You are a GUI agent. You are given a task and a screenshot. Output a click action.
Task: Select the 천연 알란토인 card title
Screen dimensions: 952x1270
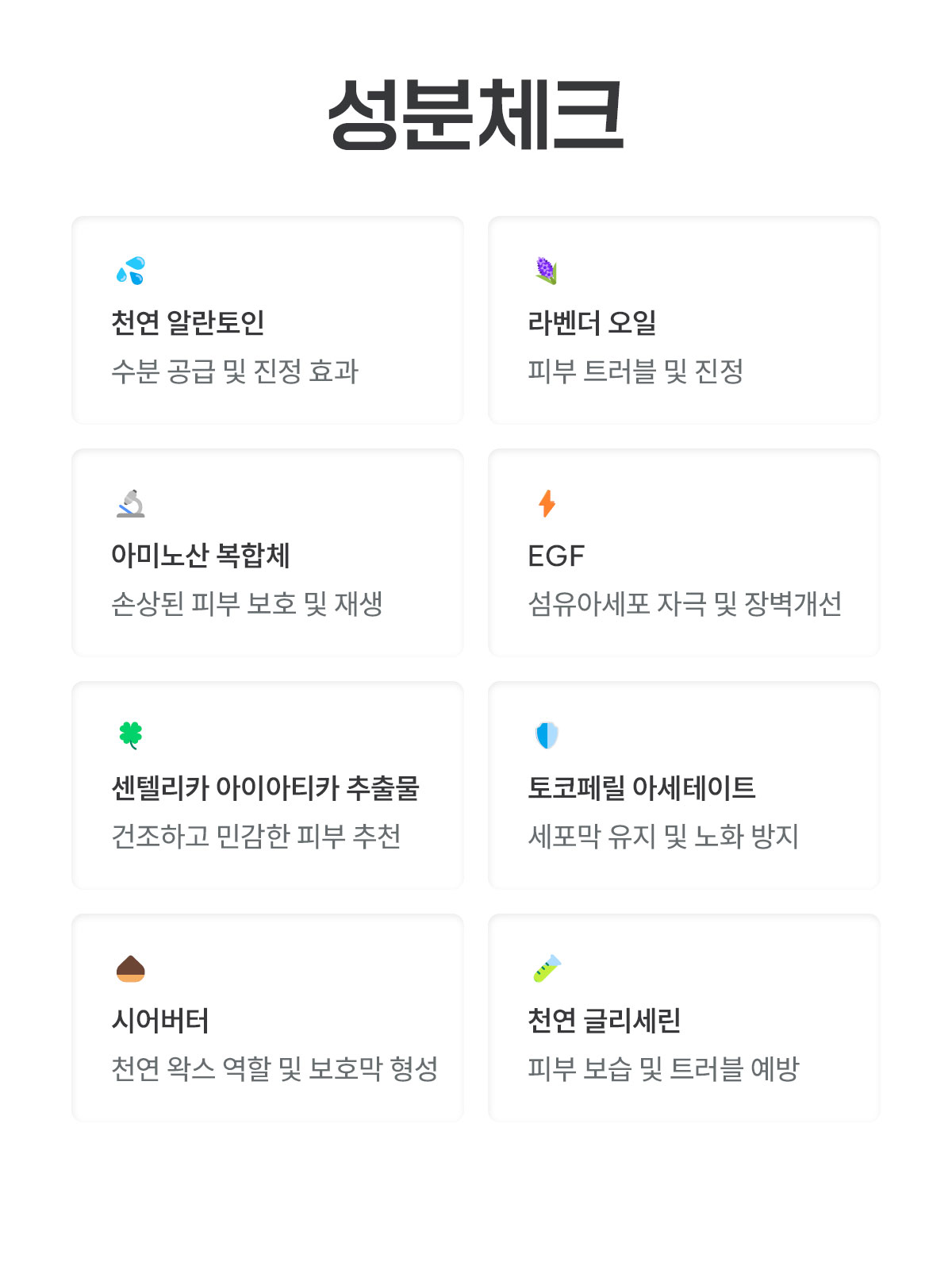[188, 322]
